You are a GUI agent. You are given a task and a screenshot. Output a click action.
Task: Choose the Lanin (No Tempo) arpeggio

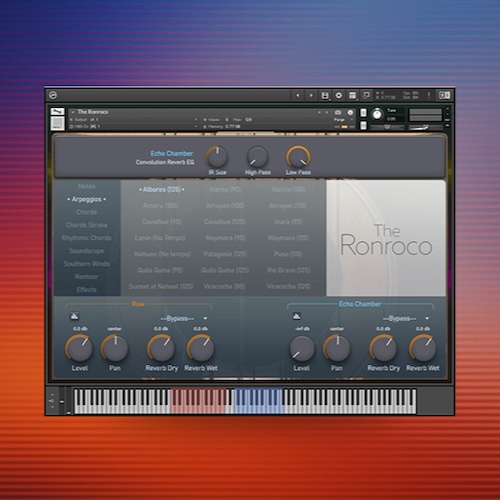tap(160, 238)
